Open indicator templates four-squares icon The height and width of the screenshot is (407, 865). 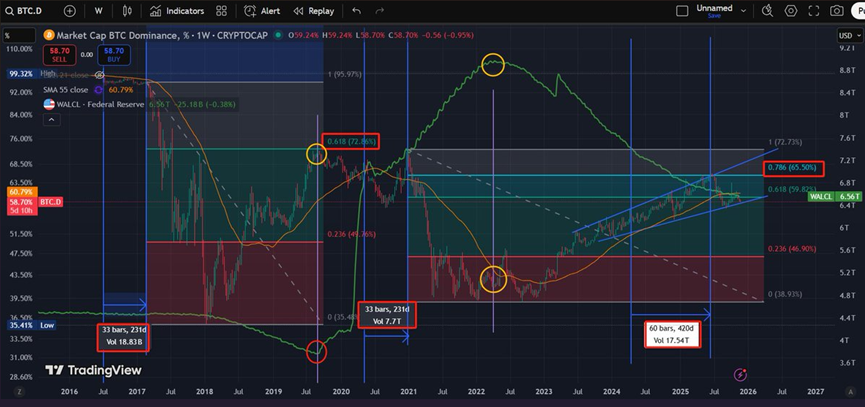[222, 11]
